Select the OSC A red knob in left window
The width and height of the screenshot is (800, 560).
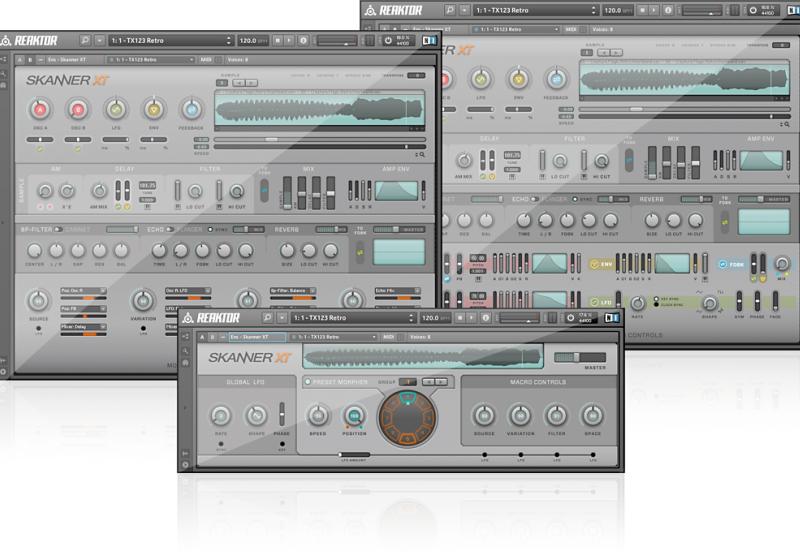pos(40,109)
